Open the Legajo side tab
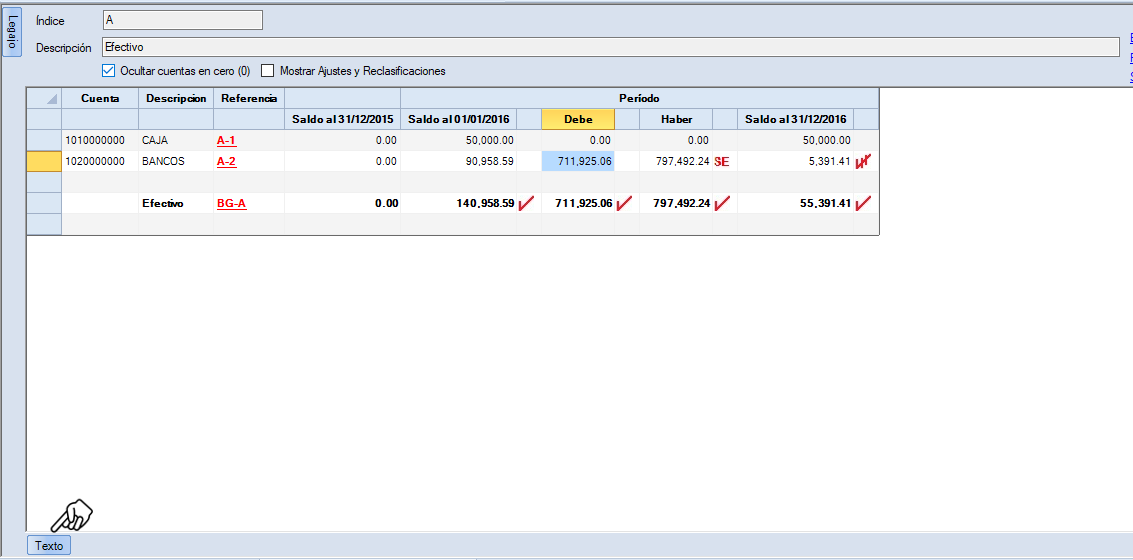The height and width of the screenshot is (560, 1133). (x=11, y=33)
